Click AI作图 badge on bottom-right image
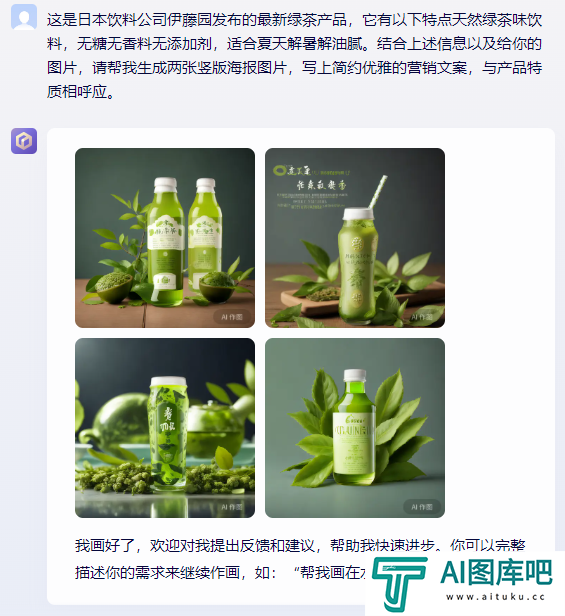Viewport: 565px width, 616px height. point(422,507)
